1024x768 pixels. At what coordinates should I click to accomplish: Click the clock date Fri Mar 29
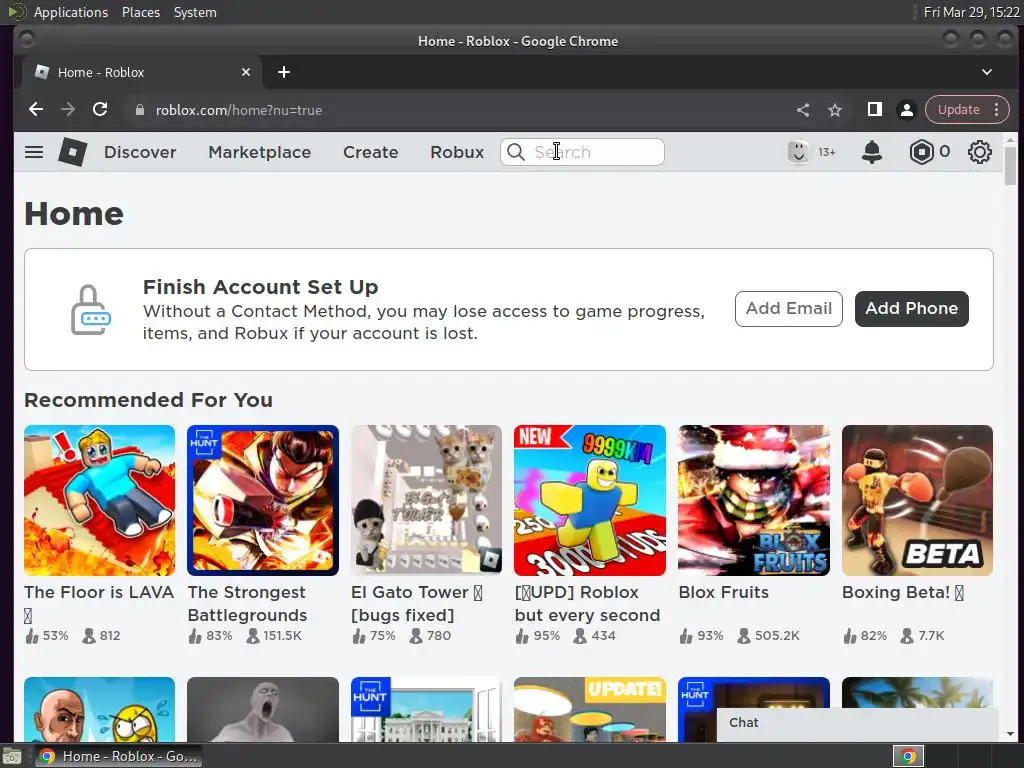coord(972,12)
